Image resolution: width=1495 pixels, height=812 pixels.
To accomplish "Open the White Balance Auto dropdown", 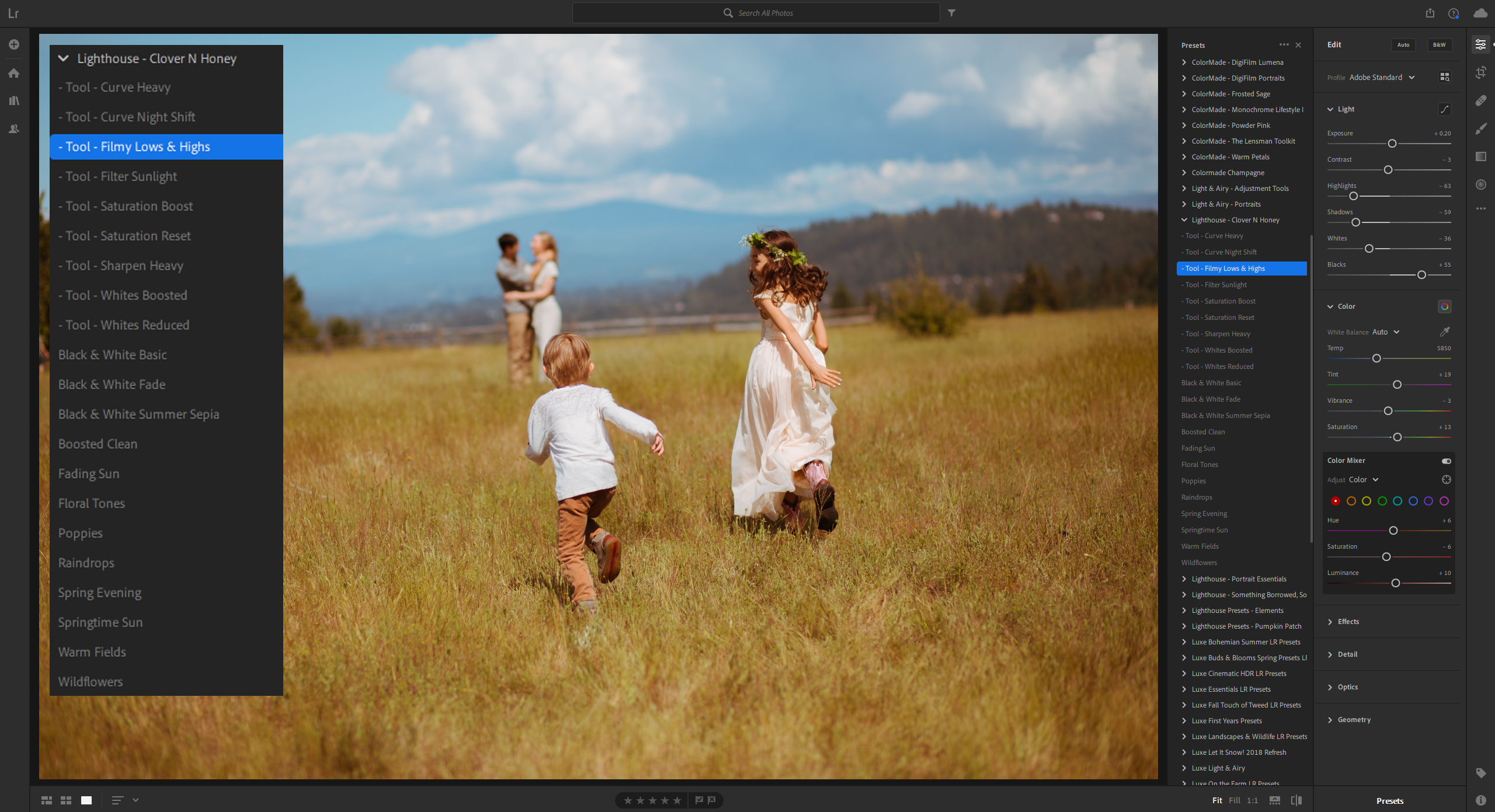I will click(x=1386, y=332).
